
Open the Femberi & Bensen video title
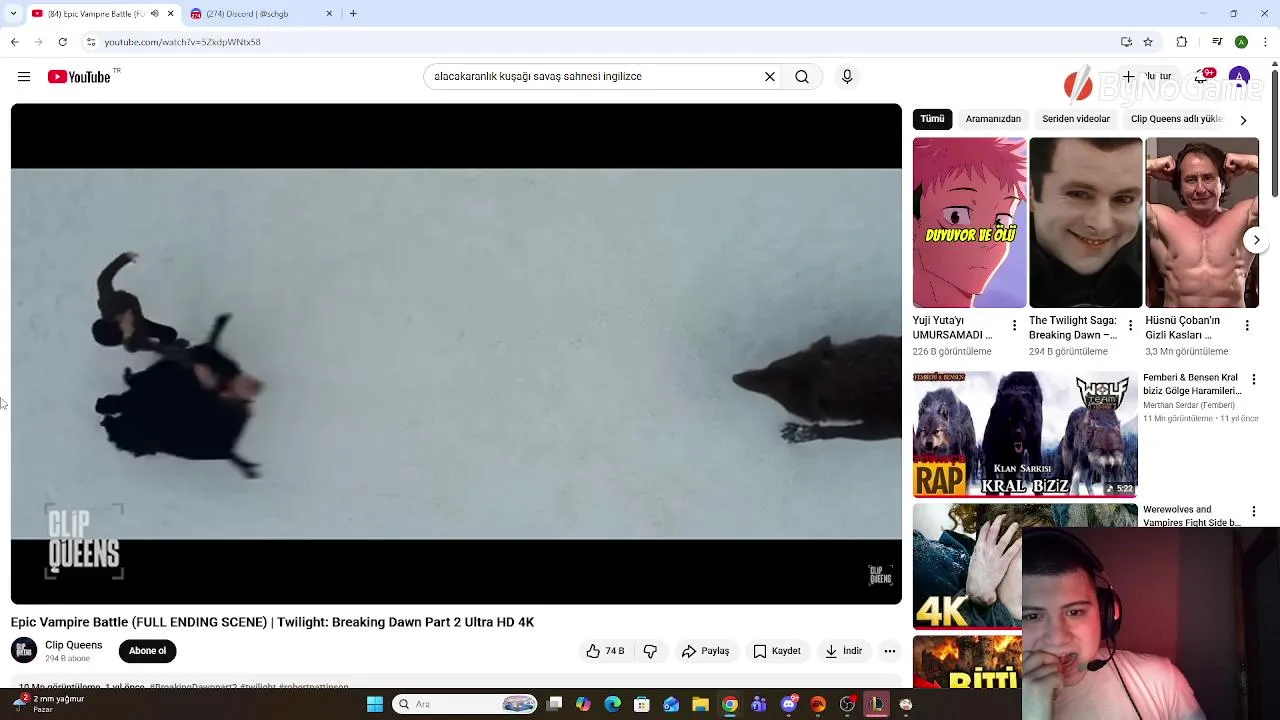[x=1192, y=384]
